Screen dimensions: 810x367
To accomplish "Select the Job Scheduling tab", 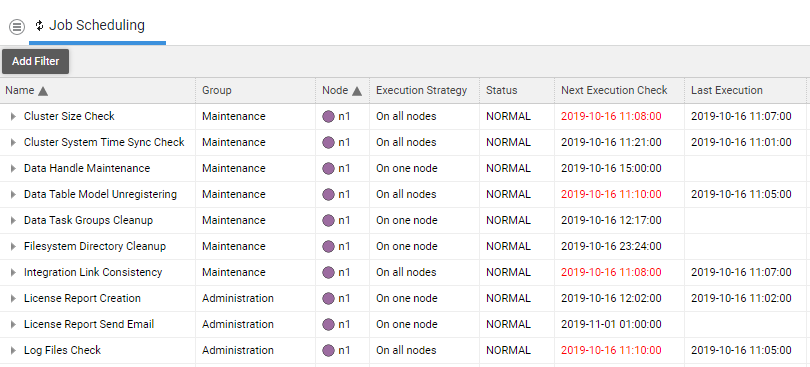I will click(97, 25).
